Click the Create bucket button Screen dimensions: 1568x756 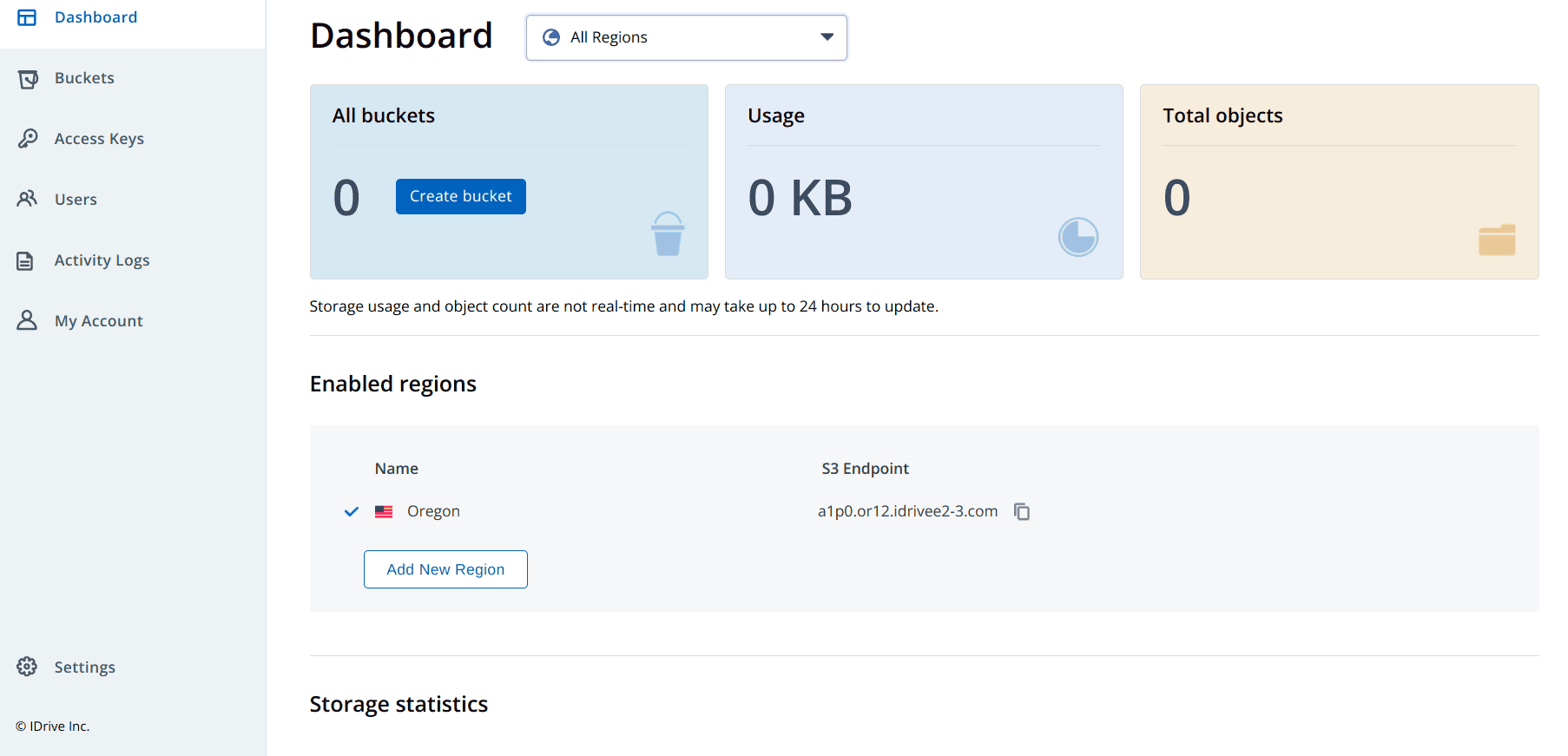click(461, 196)
